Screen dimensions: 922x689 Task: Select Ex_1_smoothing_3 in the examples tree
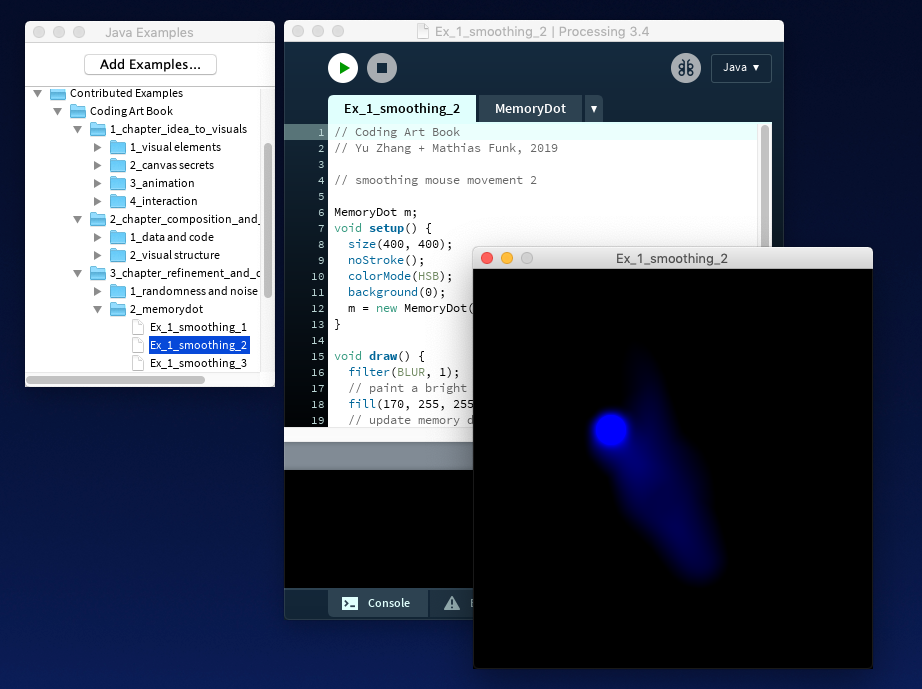pyautogui.click(x=199, y=362)
